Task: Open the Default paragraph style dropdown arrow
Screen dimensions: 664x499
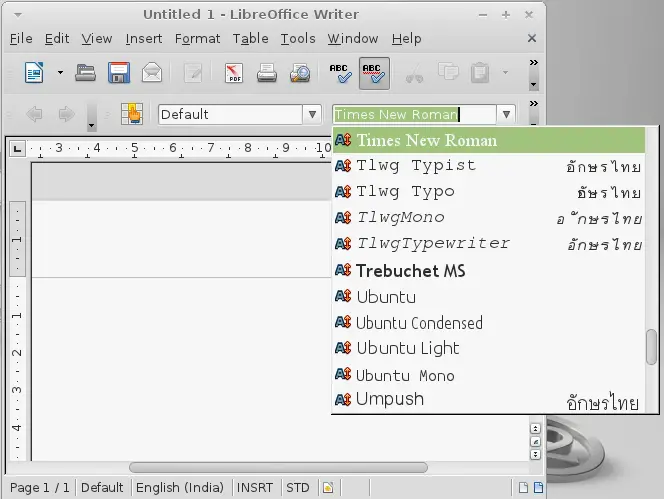Action: point(312,114)
